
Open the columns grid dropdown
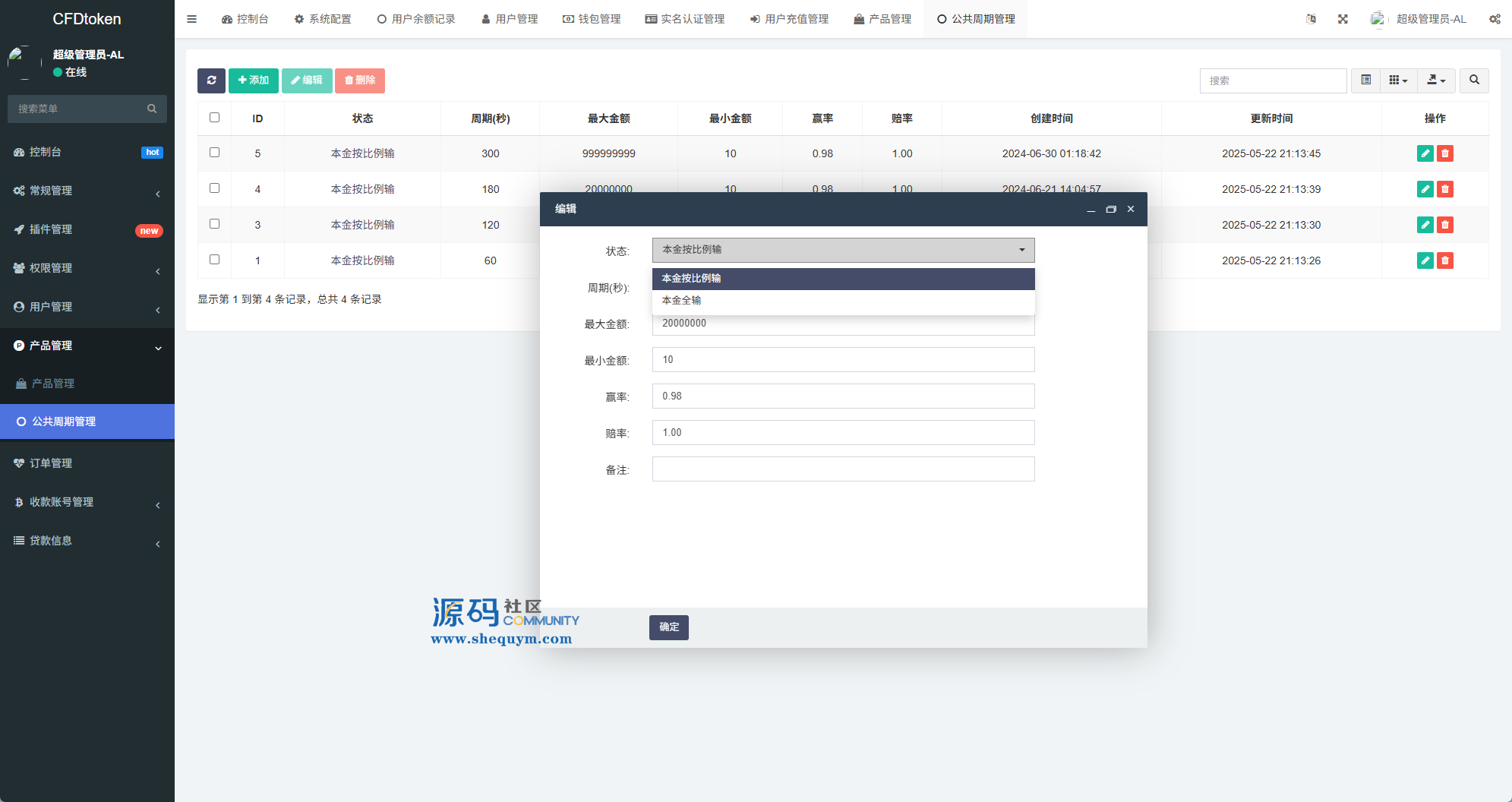[1398, 81]
